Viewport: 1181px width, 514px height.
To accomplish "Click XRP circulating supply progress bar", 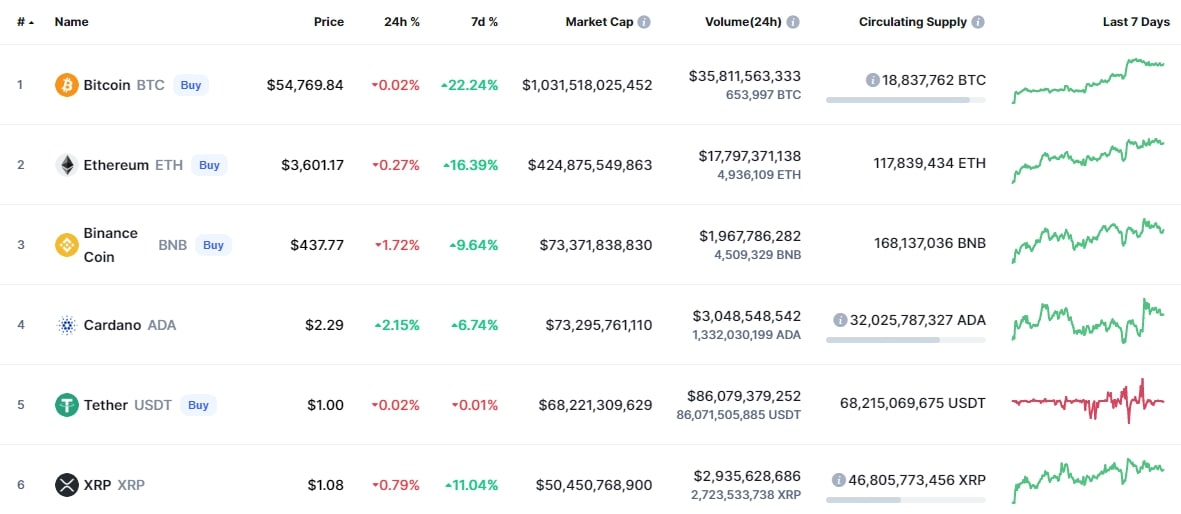I will click(x=905, y=500).
